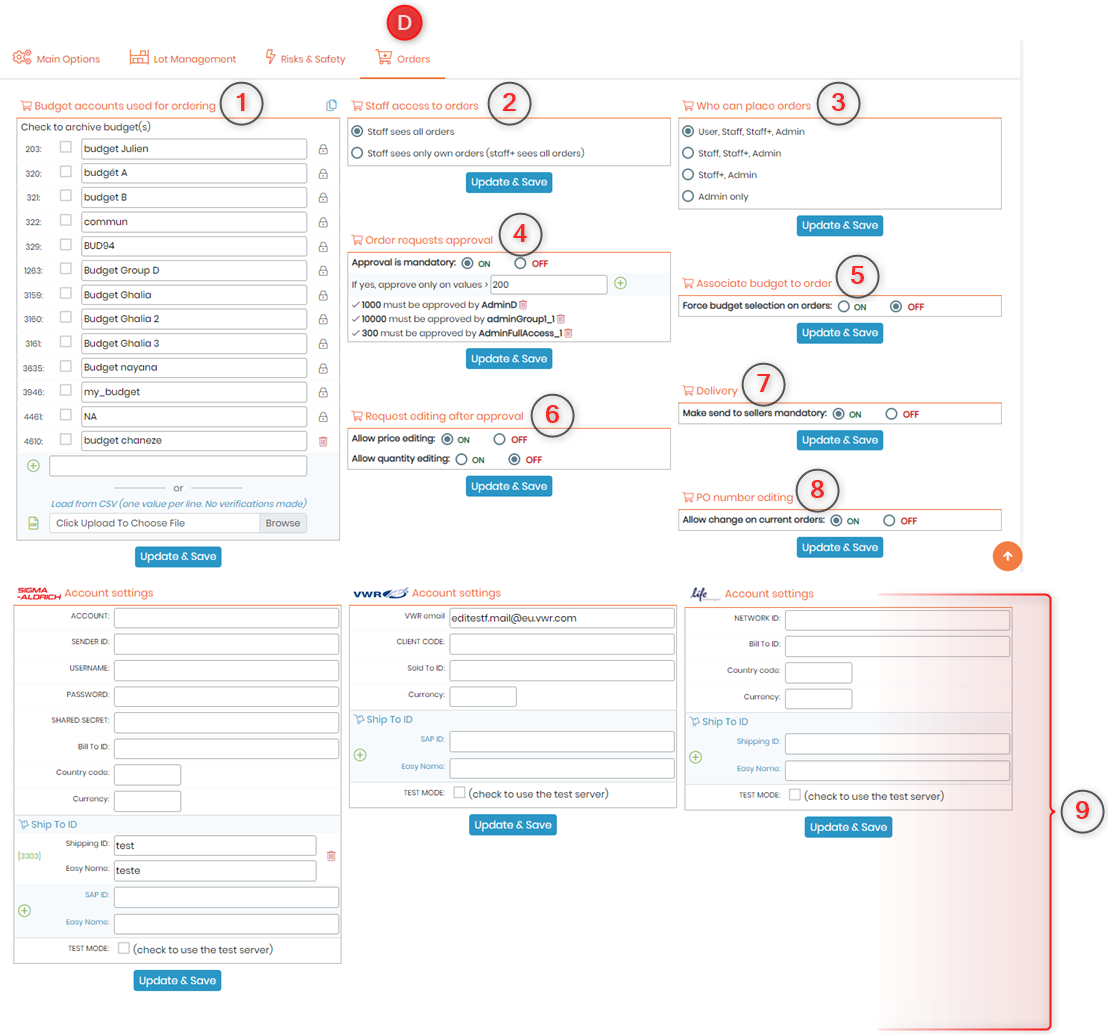Click the copy icon beside budget accounts header
The image size is (1108, 1034).
(331, 105)
